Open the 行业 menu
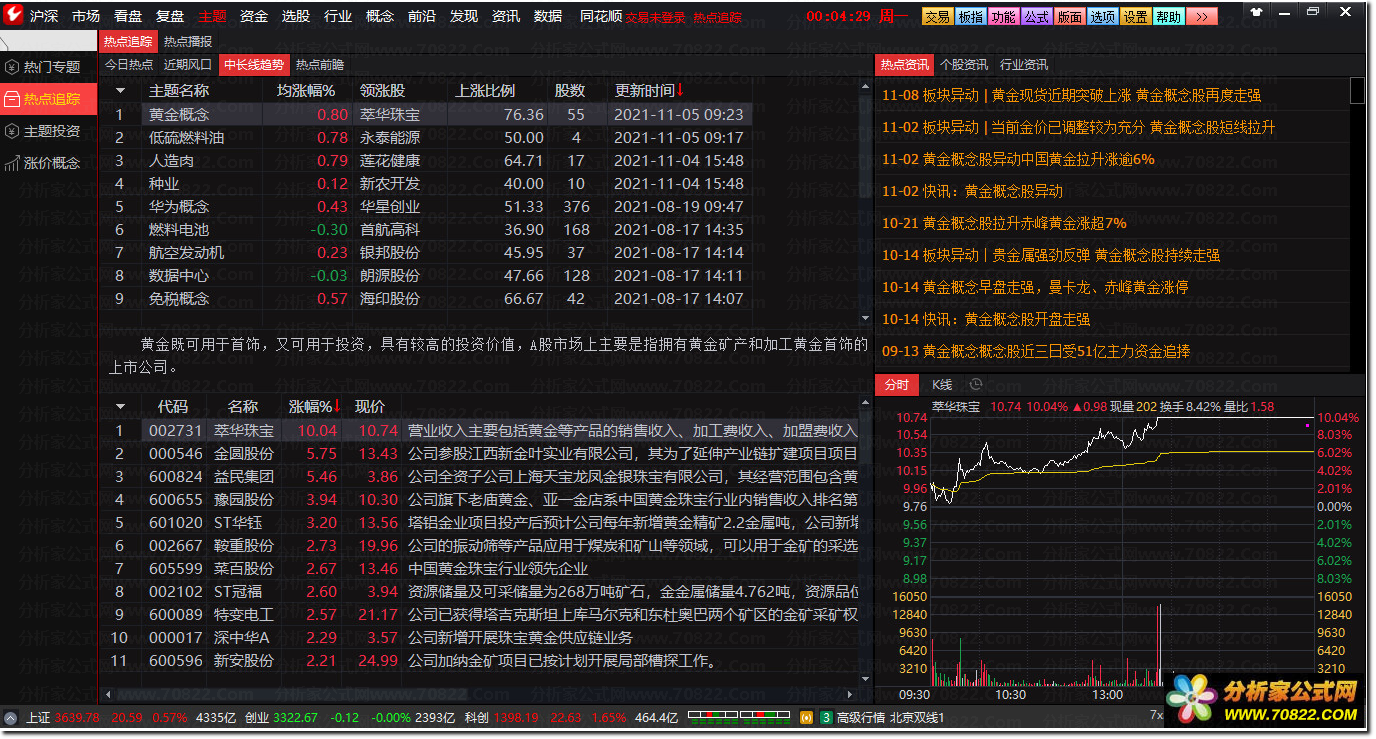The image size is (1376, 739). pos(337,16)
